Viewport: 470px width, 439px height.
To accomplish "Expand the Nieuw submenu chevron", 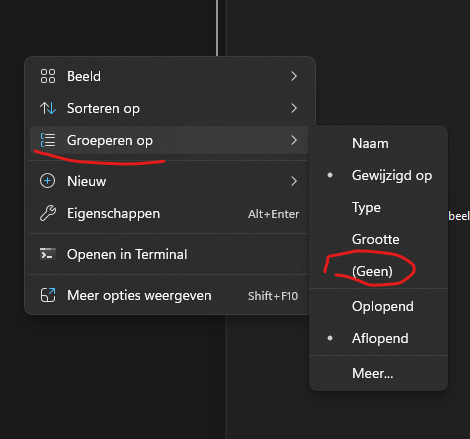I will (x=294, y=181).
